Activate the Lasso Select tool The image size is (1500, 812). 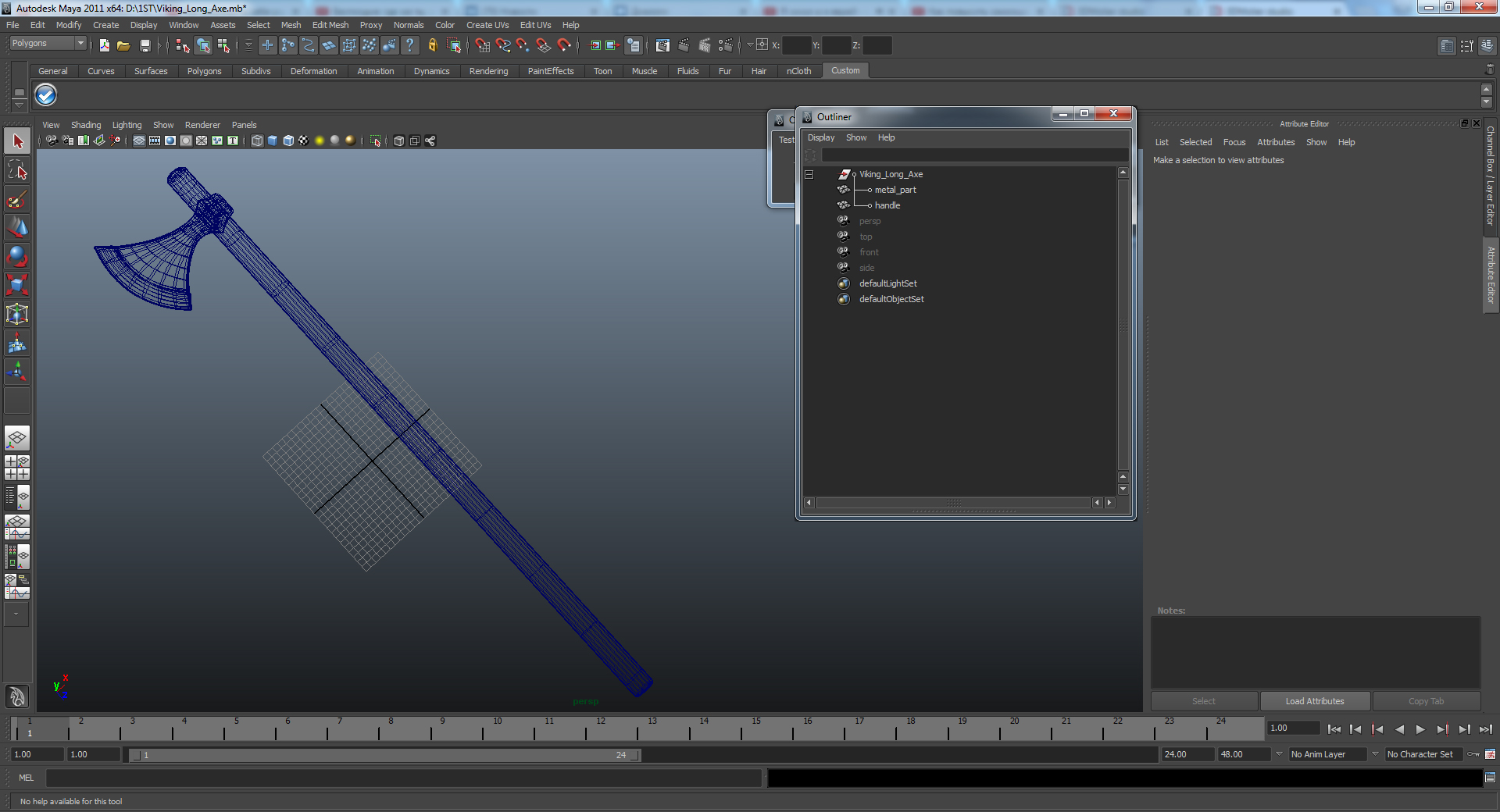[x=17, y=170]
